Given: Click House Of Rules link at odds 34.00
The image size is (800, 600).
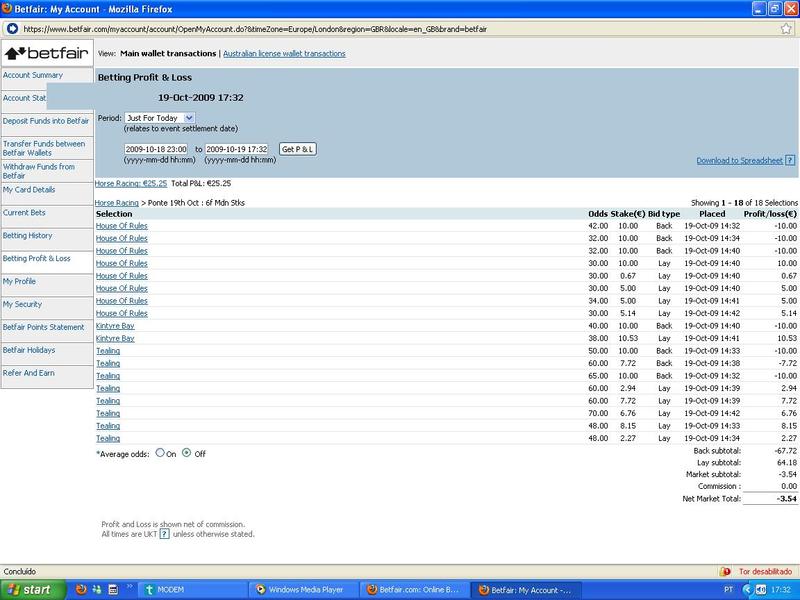Looking at the screenshot, I should pos(121,301).
